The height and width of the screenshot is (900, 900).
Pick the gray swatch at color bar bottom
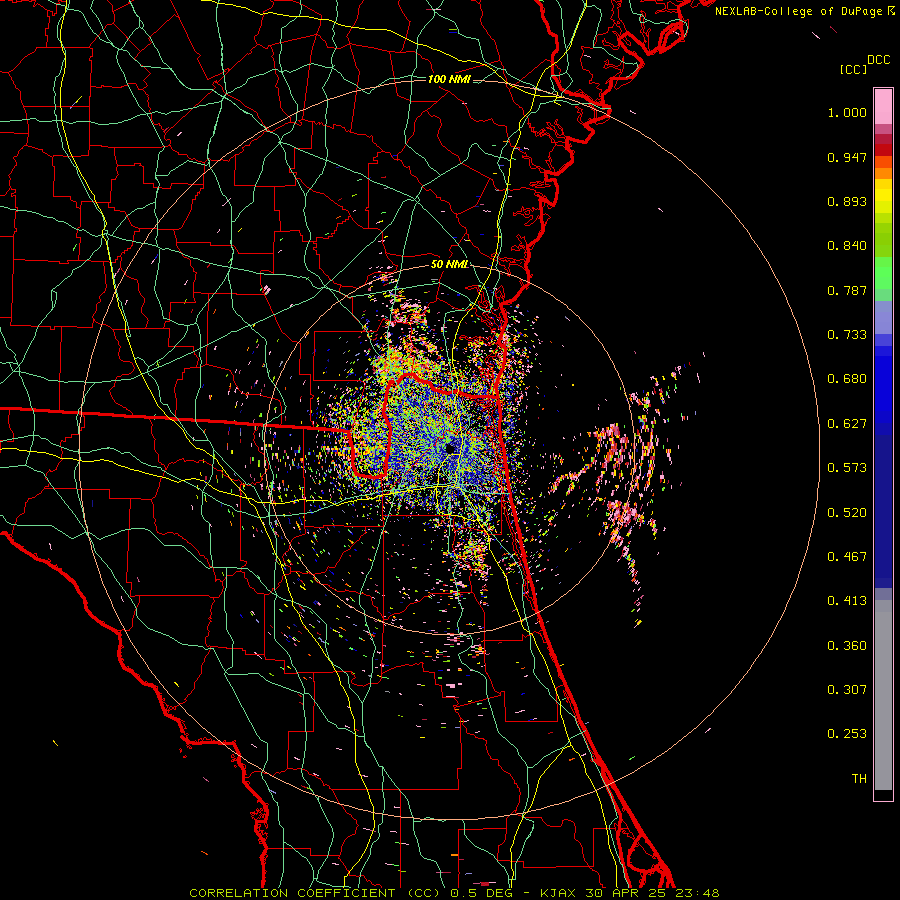tap(883, 695)
